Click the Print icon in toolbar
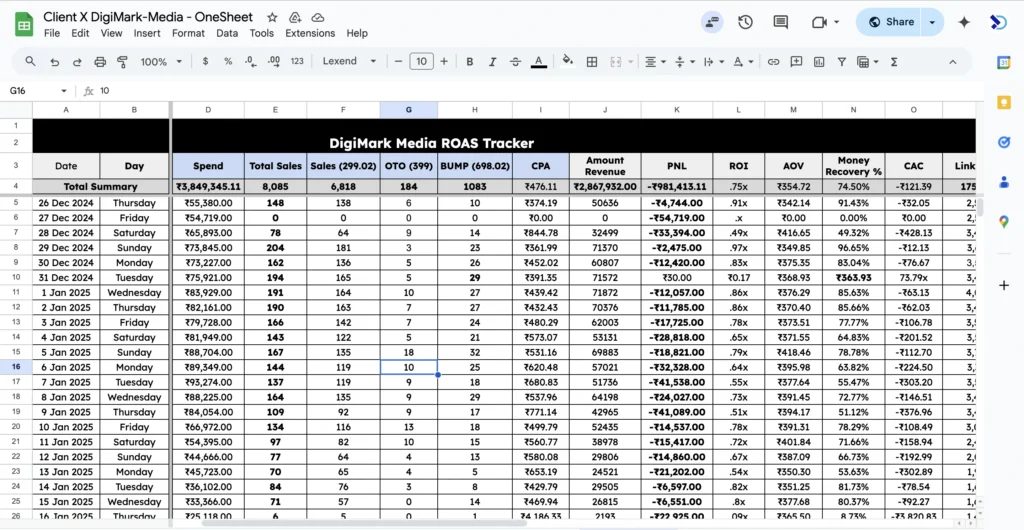 pos(100,62)
